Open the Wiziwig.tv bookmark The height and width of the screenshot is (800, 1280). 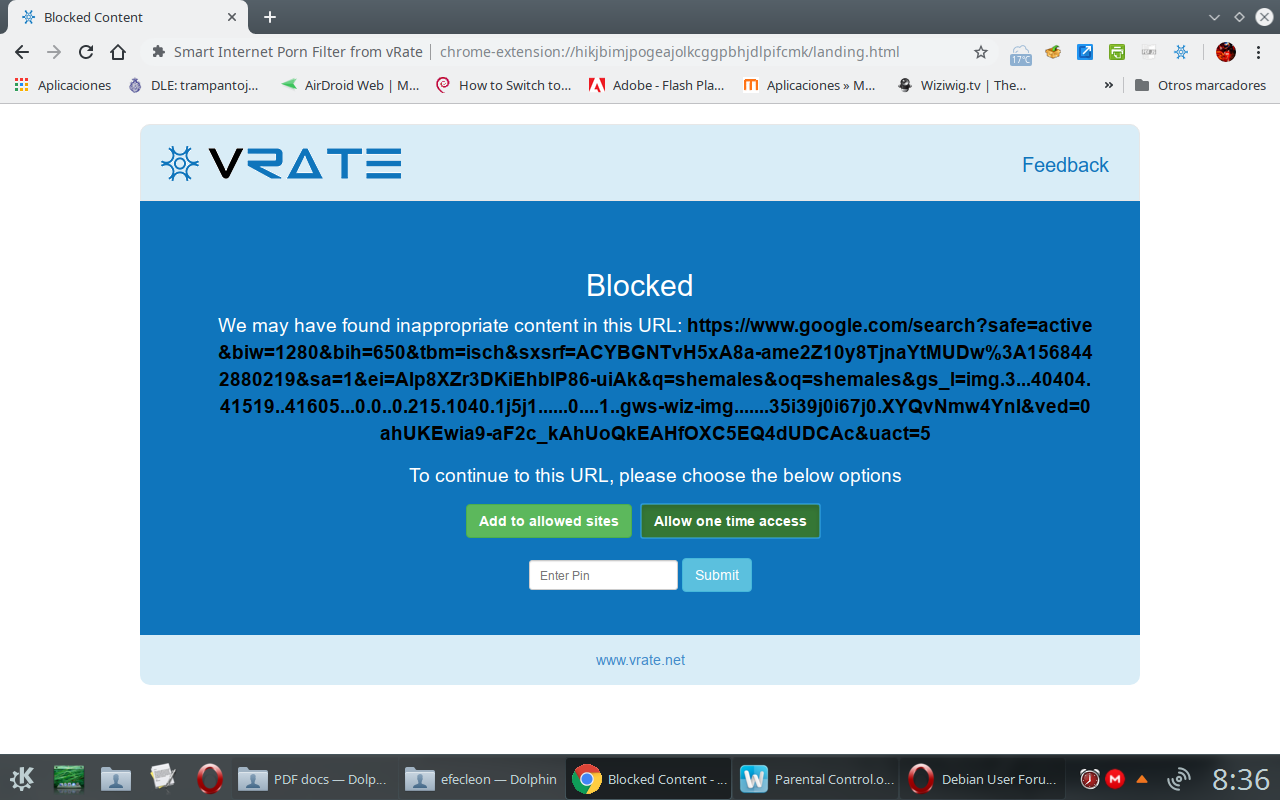(x=963, y=85)
